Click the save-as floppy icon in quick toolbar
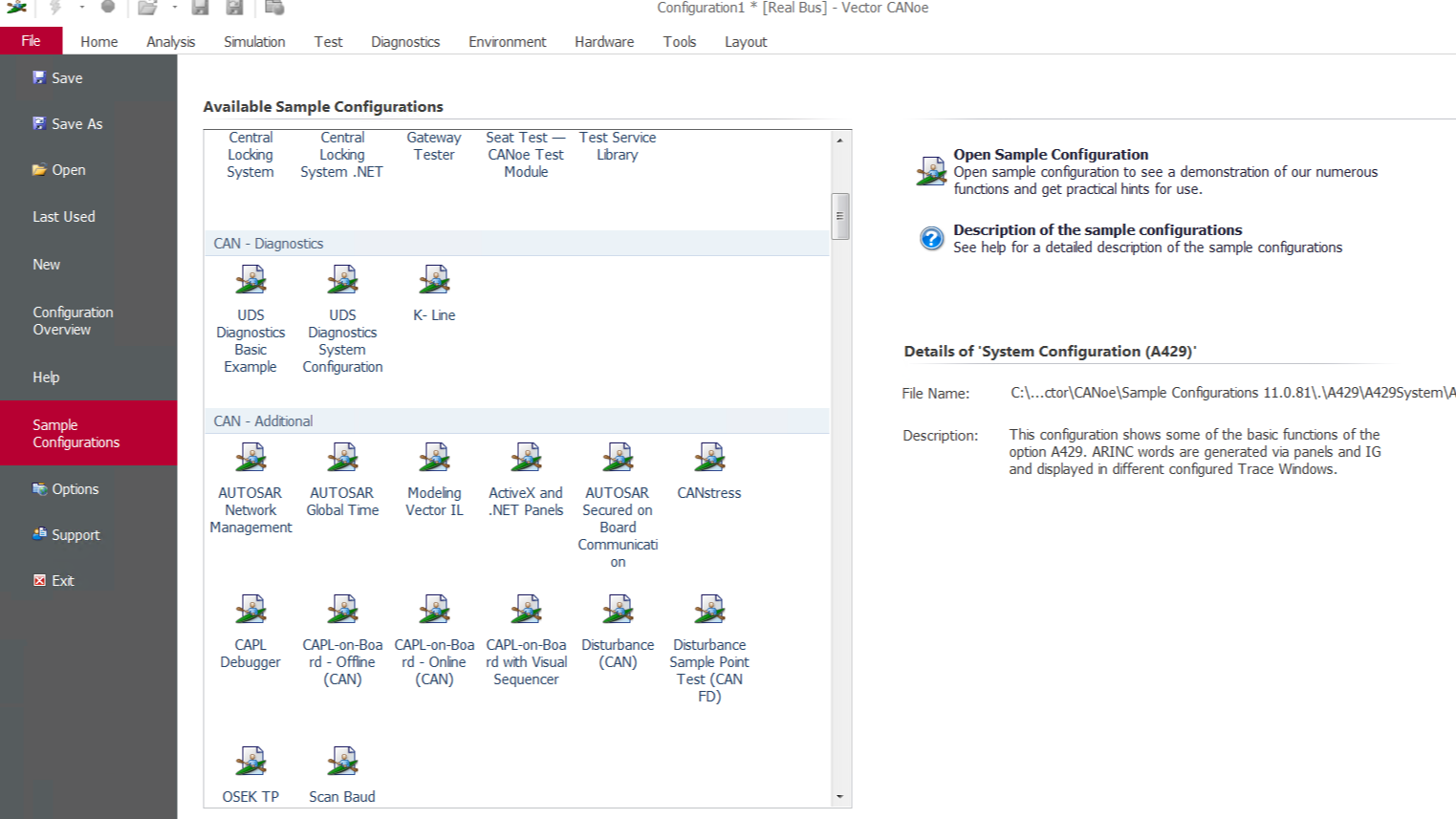This screenshot has height=819, width=1456. (x=234, y=8)
